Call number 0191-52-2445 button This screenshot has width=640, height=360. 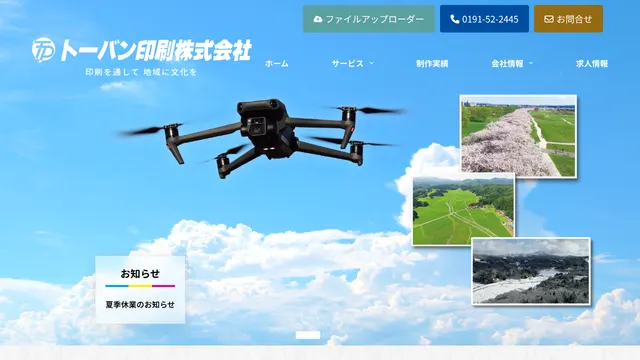click(x=484, y=19)
